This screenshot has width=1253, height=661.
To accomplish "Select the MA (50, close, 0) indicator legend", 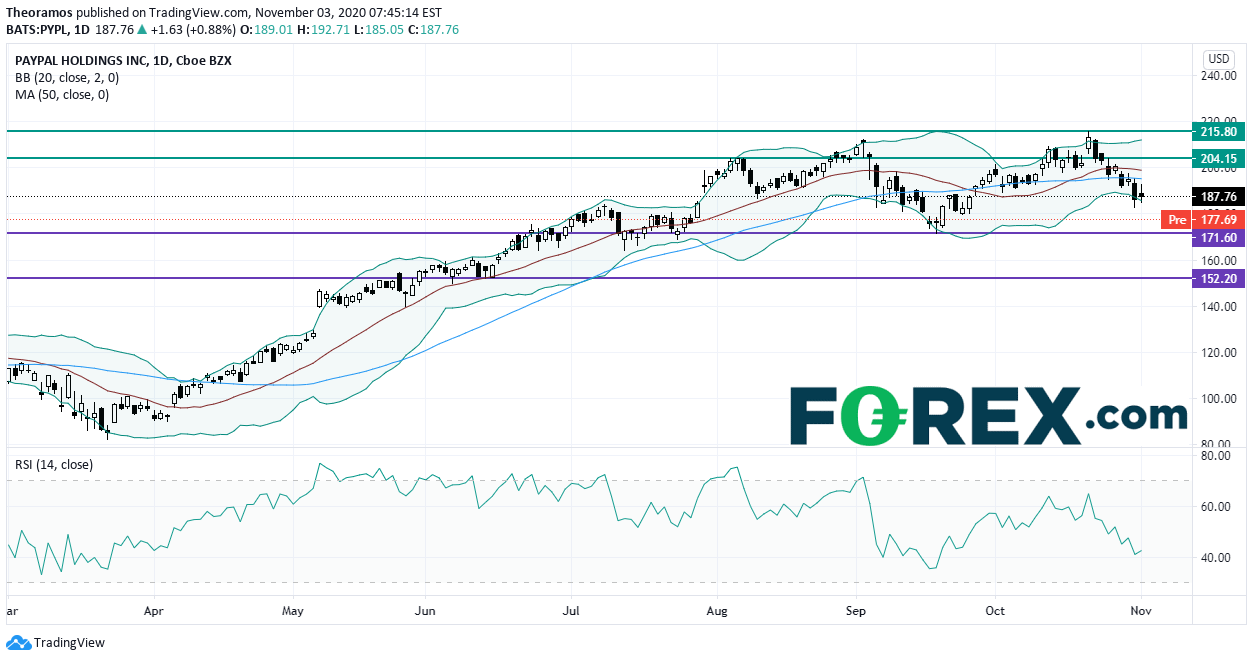I will (62, 95).
